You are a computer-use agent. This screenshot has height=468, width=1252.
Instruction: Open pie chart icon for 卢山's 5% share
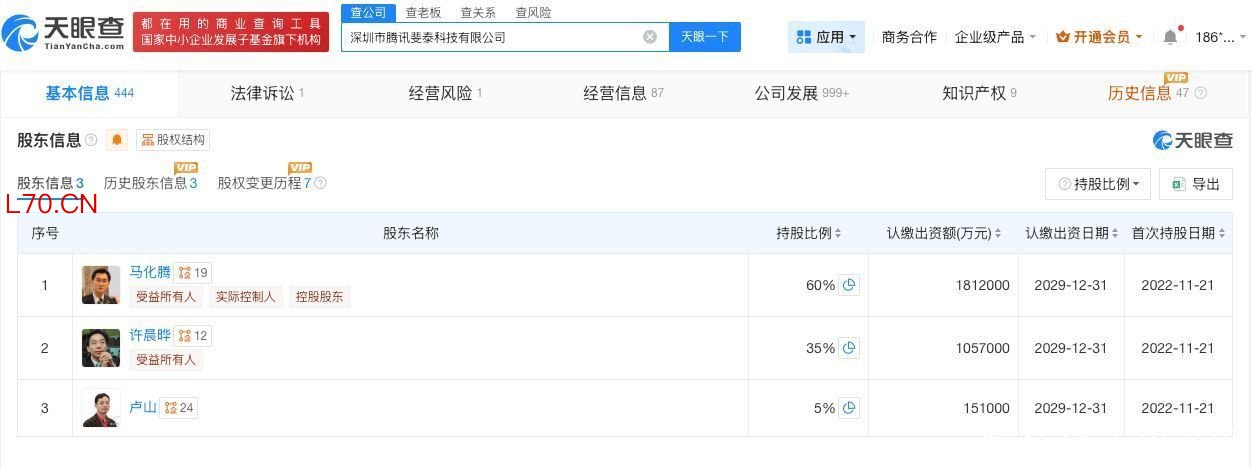pyautogui.click(x=849, y=408)
